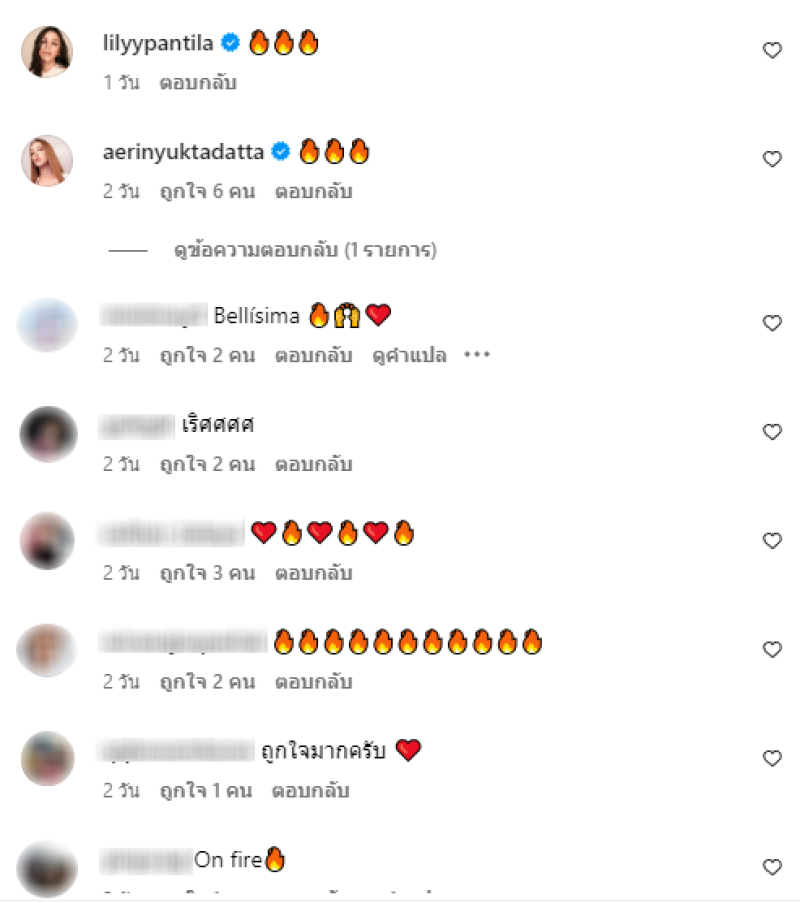
Task: Heart the alternating hearts and flames comment
Action: point(772,541)
